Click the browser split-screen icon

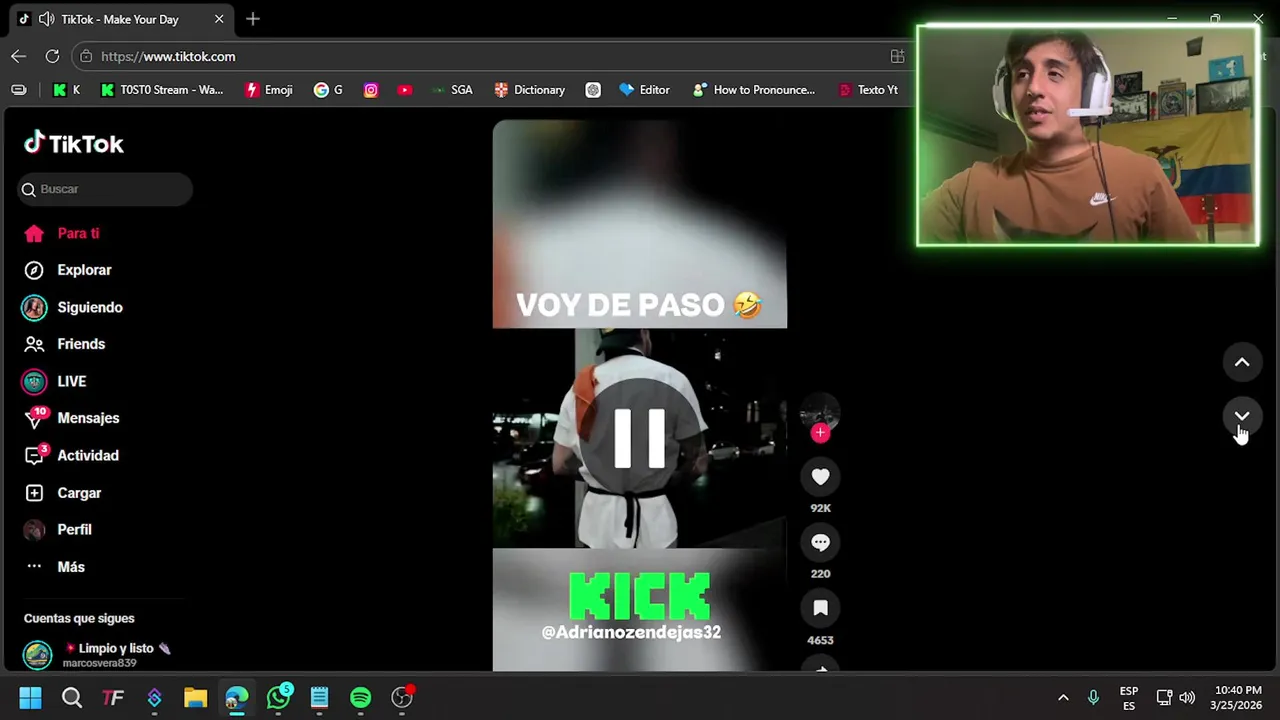(897, 56)
